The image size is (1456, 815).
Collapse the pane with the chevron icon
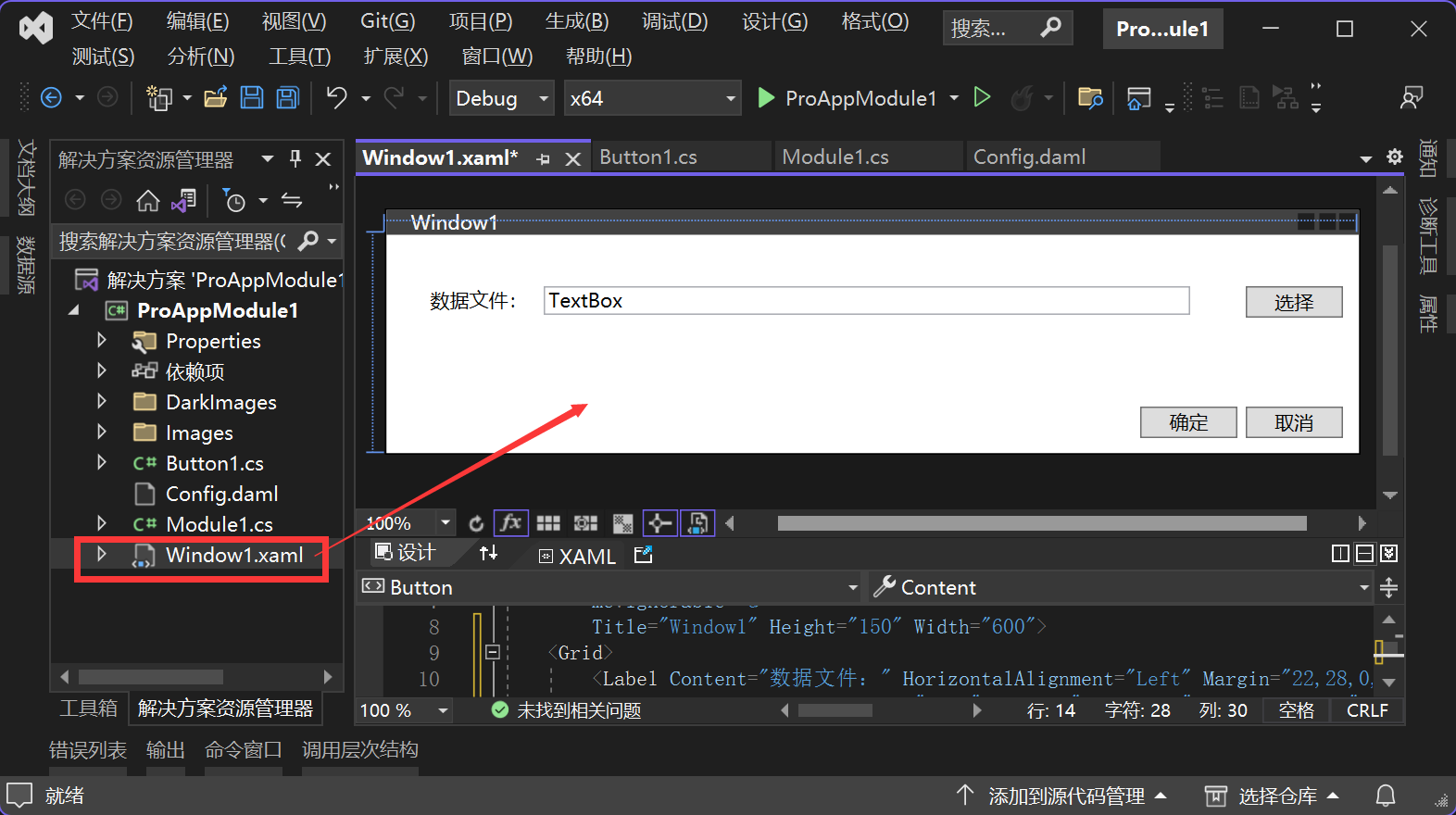click(1388, 554)
